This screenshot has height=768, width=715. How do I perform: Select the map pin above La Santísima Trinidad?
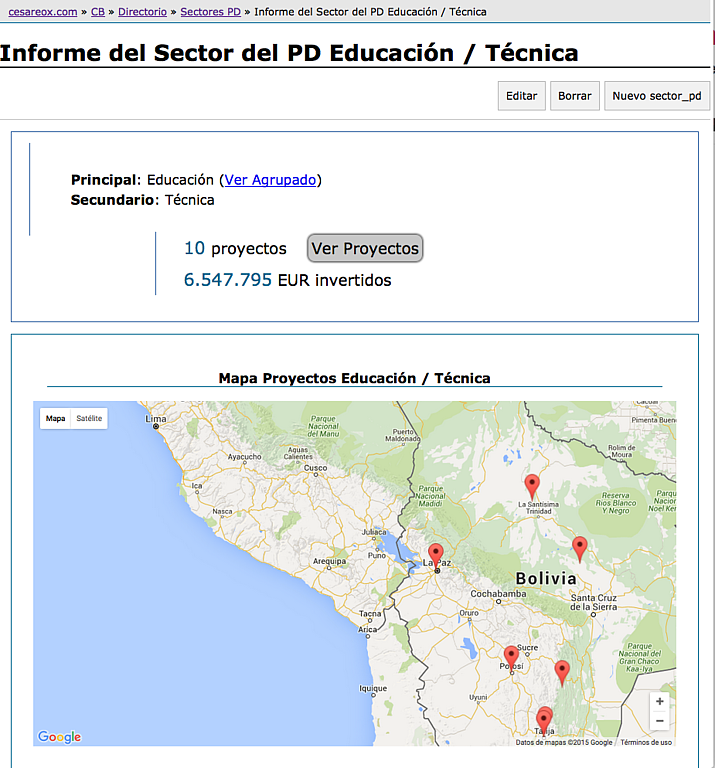[532, 485]
